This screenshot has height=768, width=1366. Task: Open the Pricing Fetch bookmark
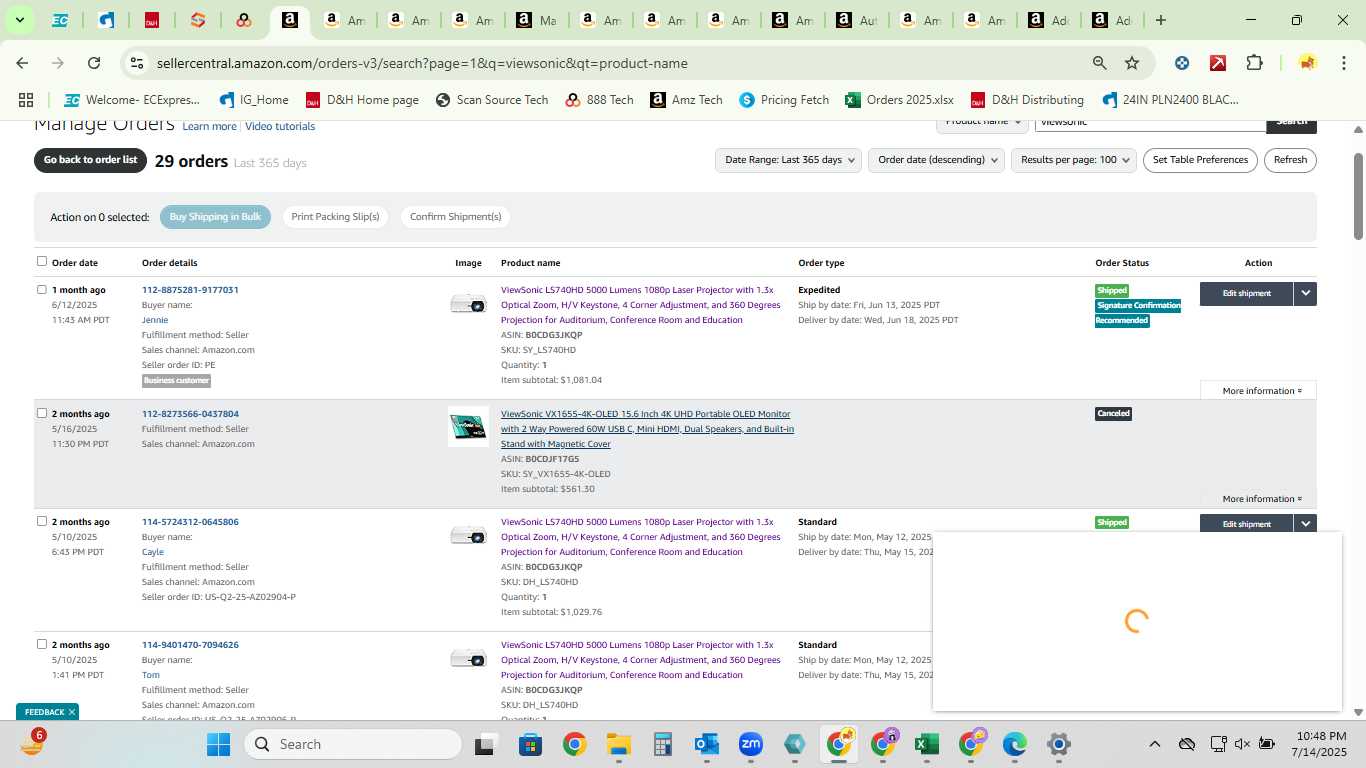[x=784, y=100]
